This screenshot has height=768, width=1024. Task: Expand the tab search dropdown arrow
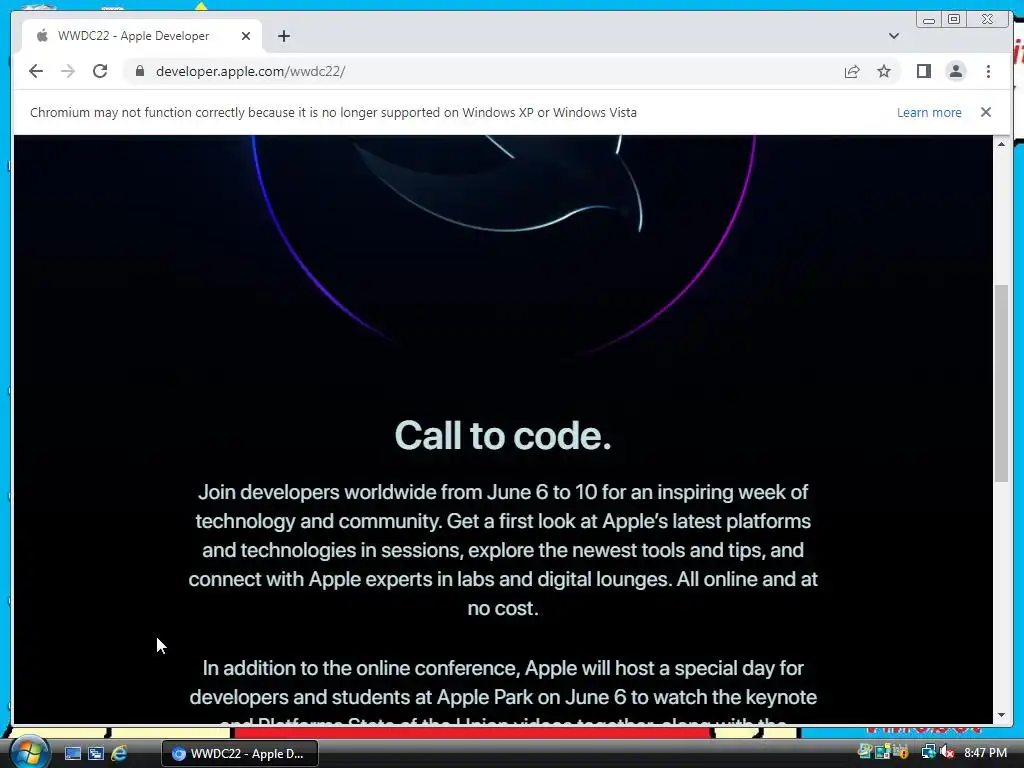(x=894, y=36)
